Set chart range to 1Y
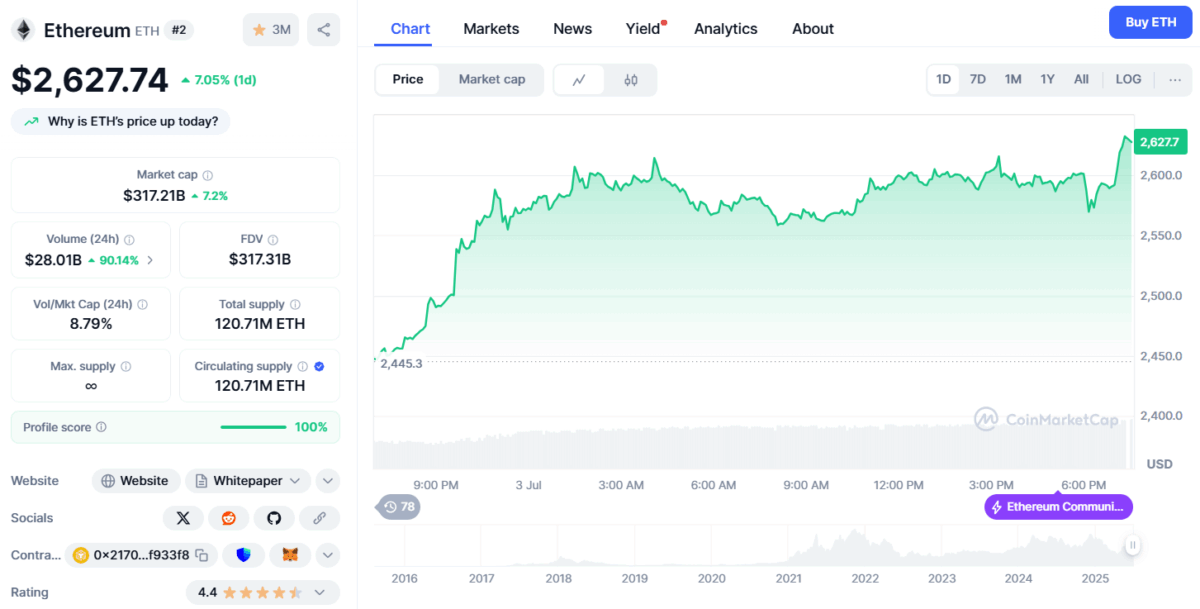Image resolution: width=1200 pixels, height=609 pixels. click(x=1047, y=79)
